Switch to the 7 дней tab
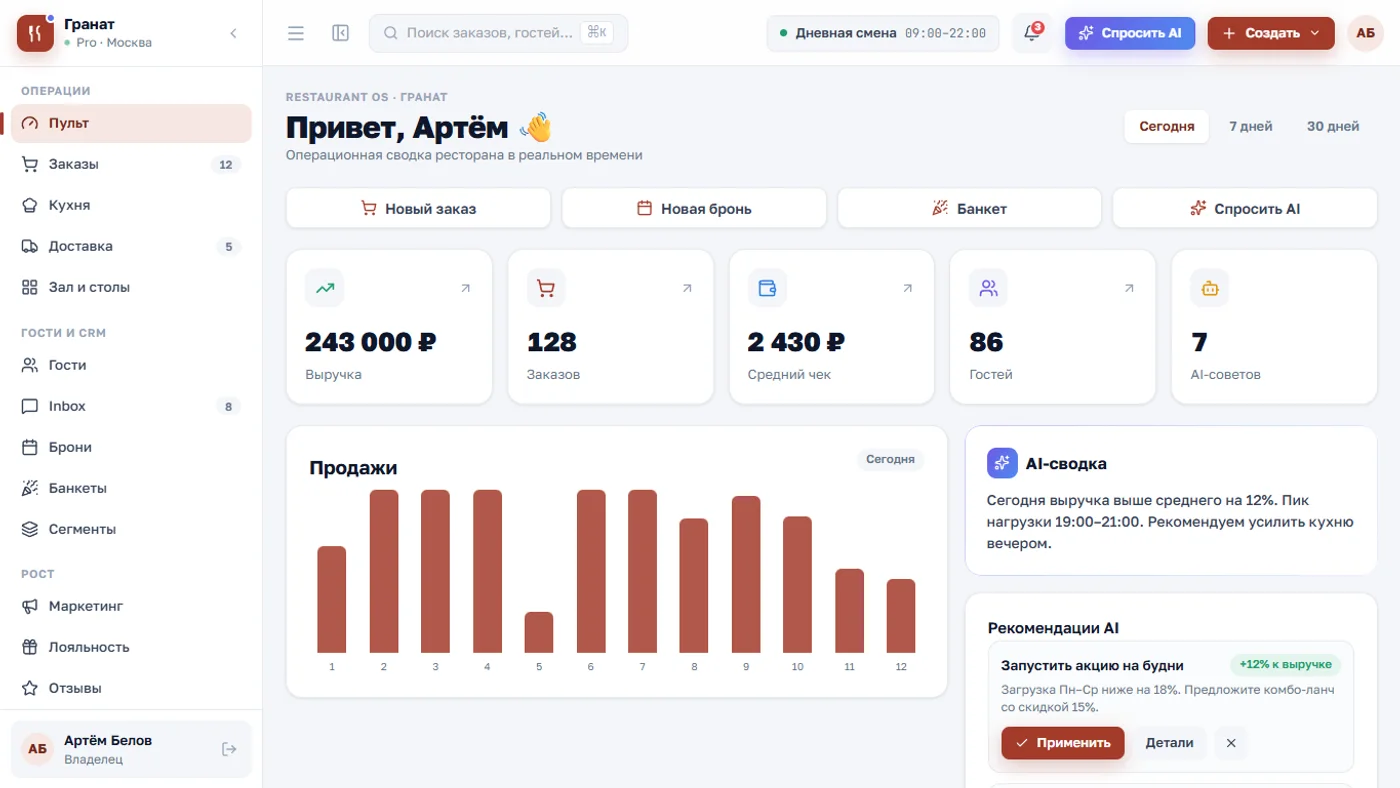Image resolution: width=1400 pixels, height=788 pixels. 1250,126
